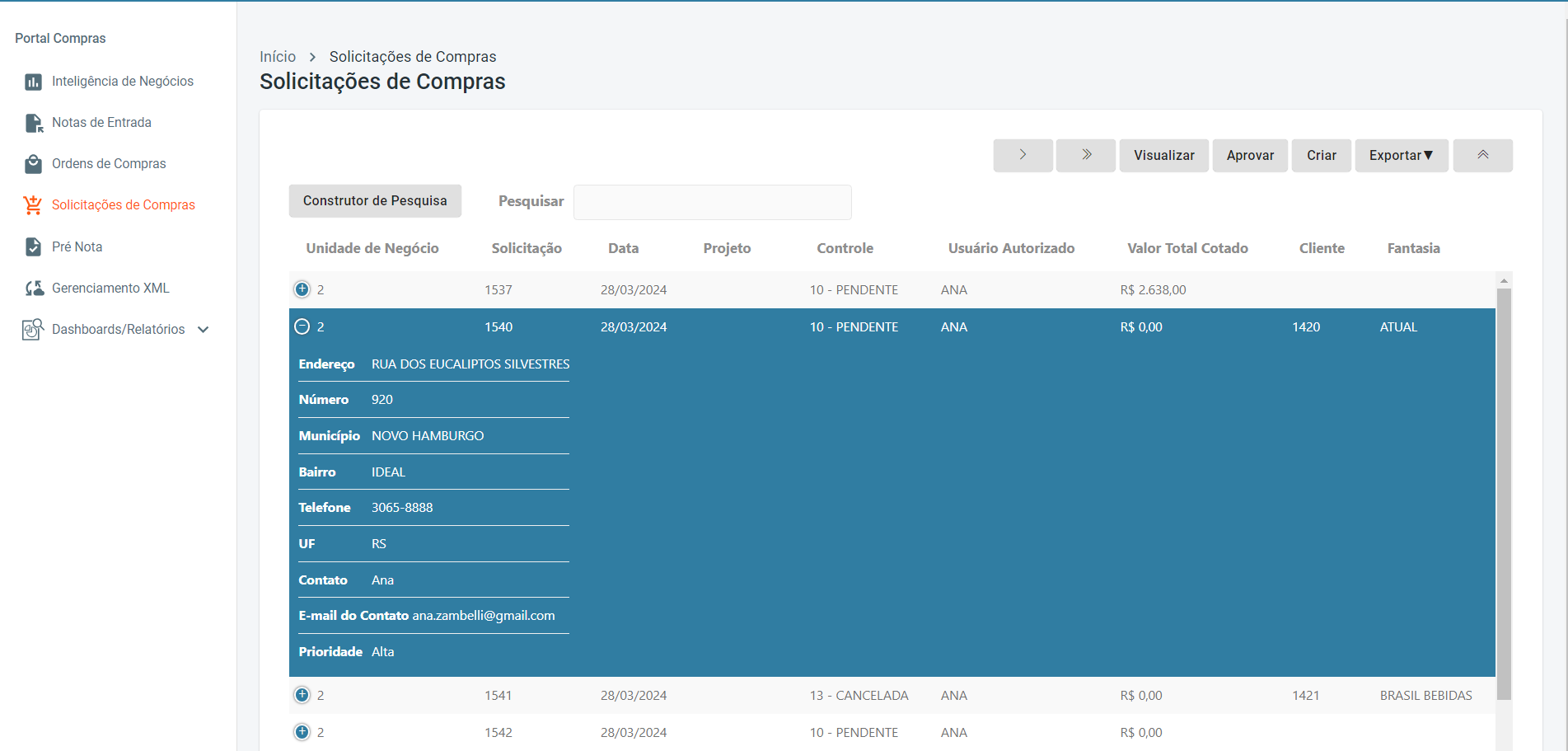Viewport: 1568px width, 751px height.
Task: Collapse expanded row for request 1540
Action: (302, 326)
